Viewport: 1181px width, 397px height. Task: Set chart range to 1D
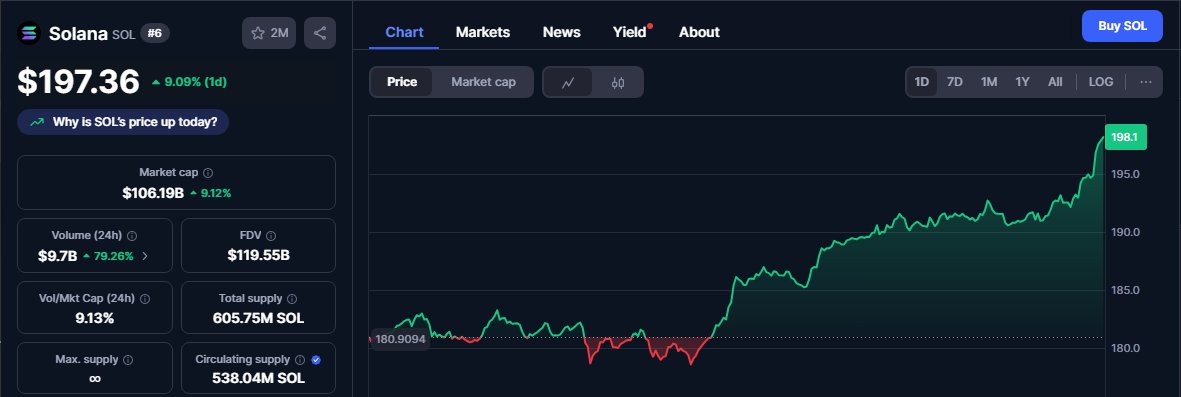(922, 82)
